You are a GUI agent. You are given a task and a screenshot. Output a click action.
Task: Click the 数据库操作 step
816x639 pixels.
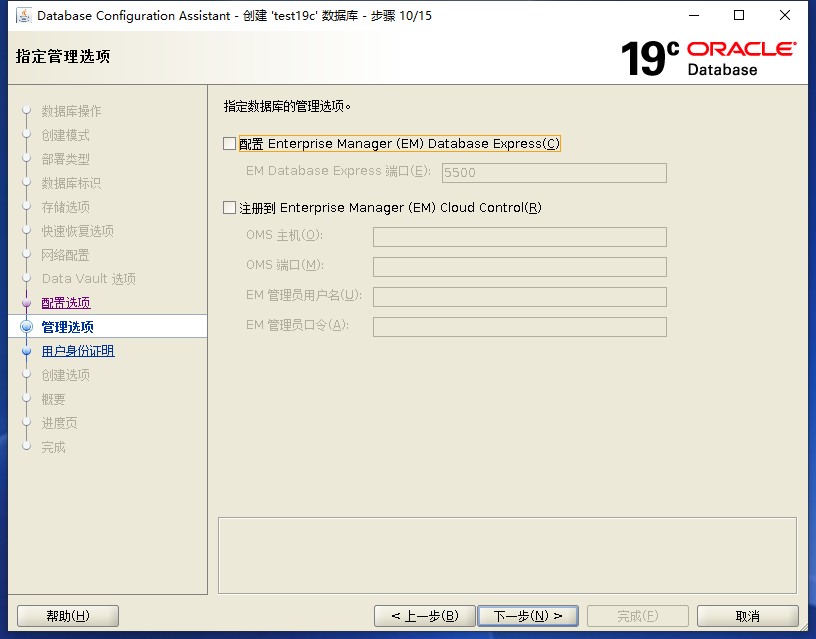[x=71, y=111]
